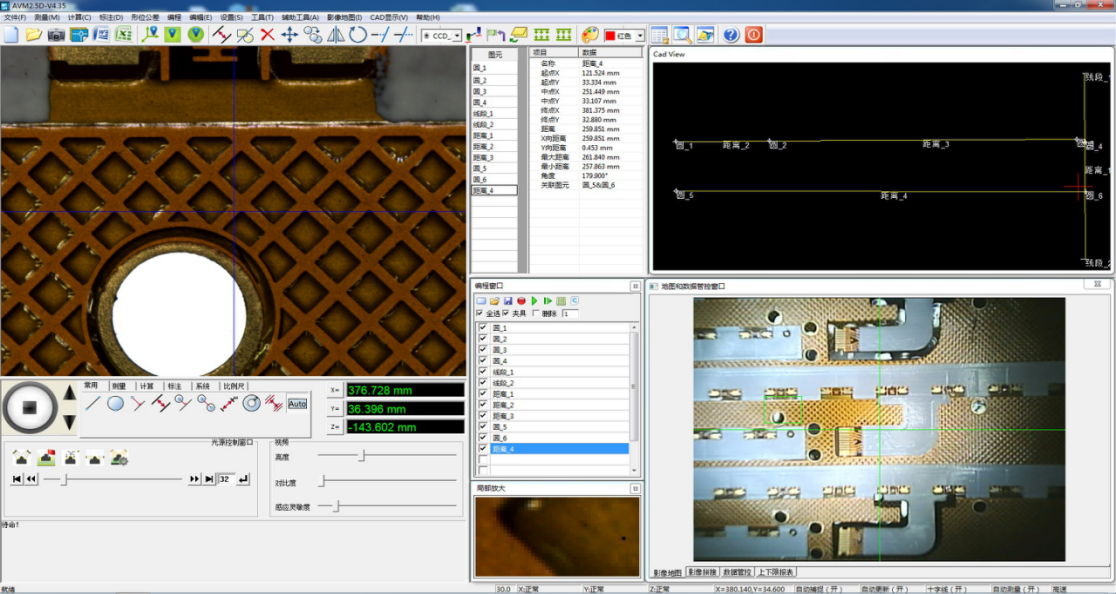Image resolution: width=1116 pixels, height=594 pixels.
Task: Click the camera capture icon in toolbar
Action: point(57,35)
